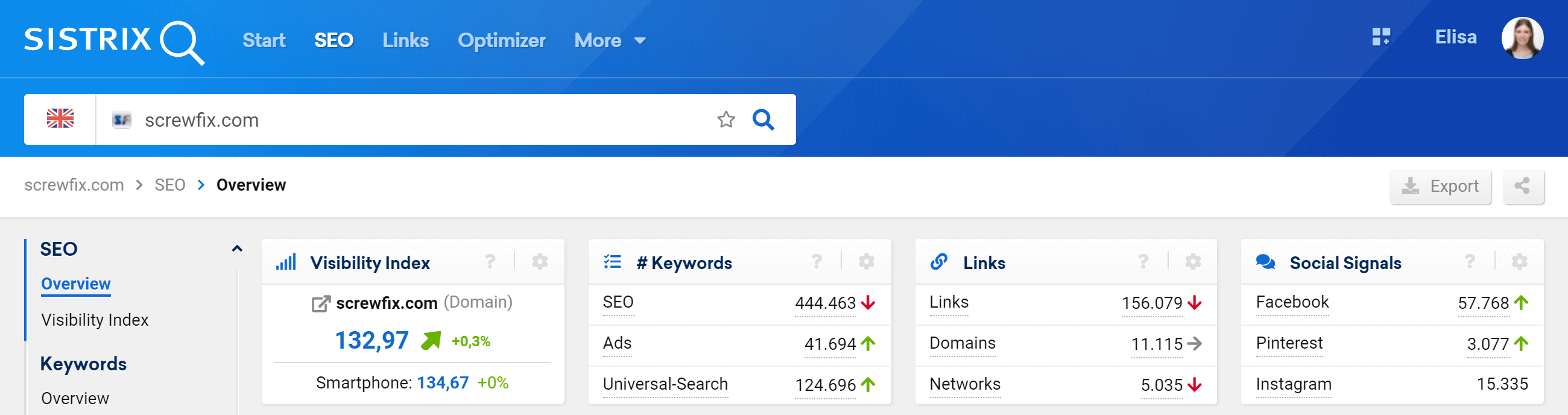The image size is (1568, 415).
Task: Click Pinterest count 3.077
Action: [x=1488, y=344]
